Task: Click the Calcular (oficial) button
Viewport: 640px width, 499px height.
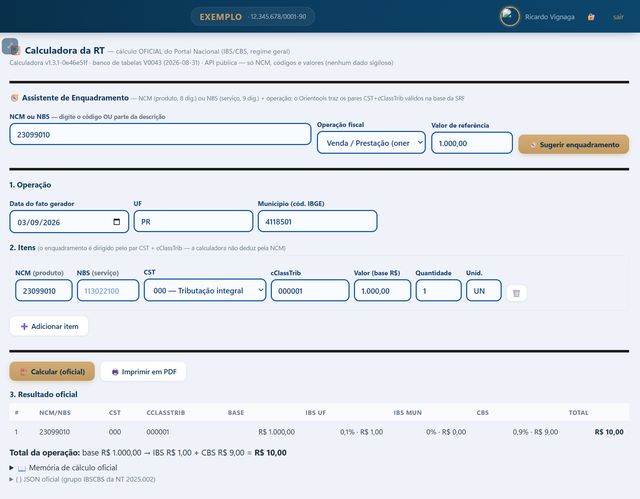Action: click(x=52, y=371)
